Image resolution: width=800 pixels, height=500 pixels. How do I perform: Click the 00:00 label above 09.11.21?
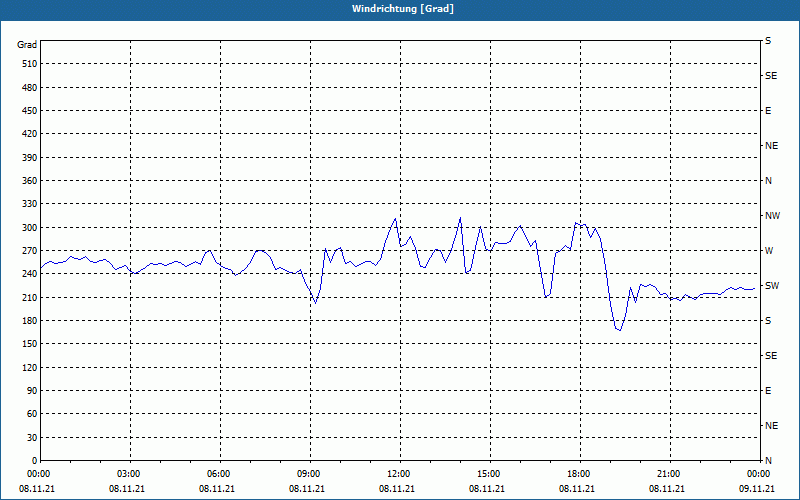pos(758,474)
